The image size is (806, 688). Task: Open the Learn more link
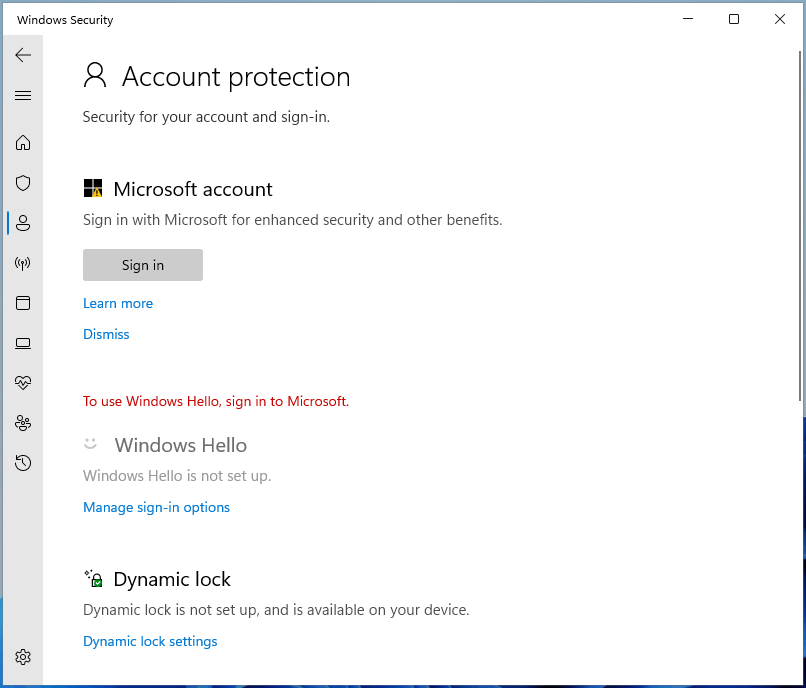coord(118,303)
